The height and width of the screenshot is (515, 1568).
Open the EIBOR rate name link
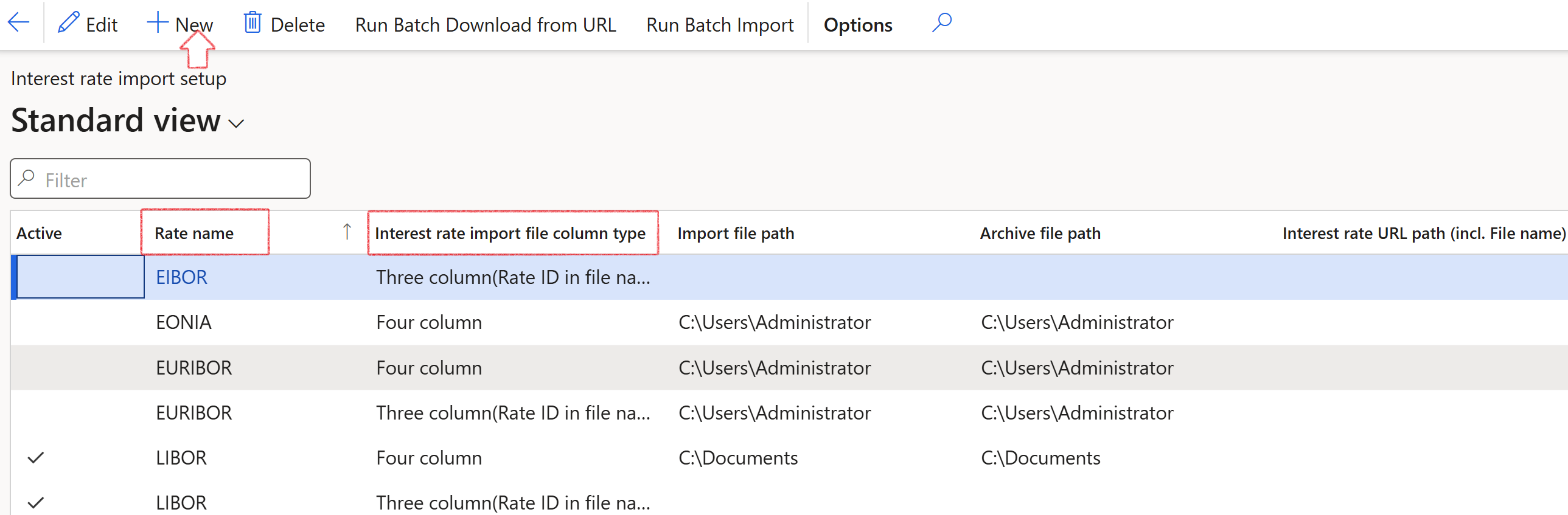pos(181,277)
